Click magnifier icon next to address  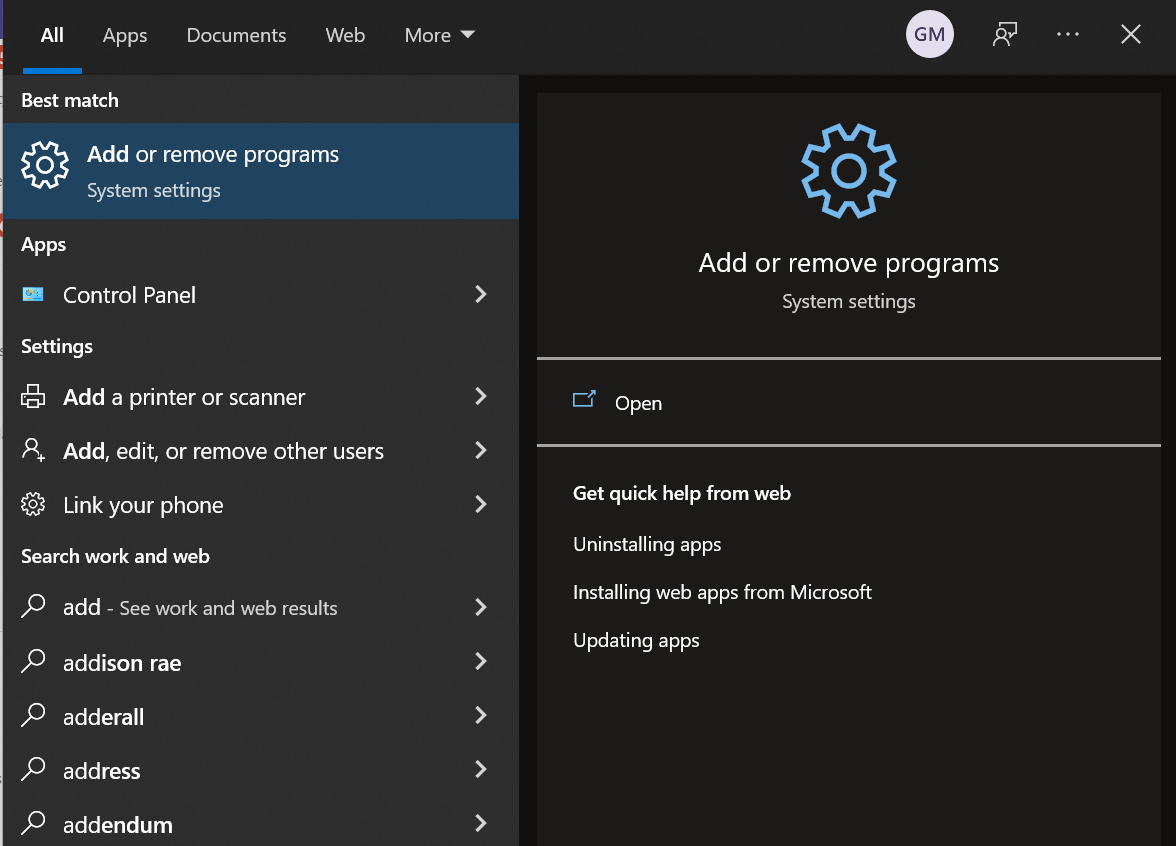coord(33,770)
